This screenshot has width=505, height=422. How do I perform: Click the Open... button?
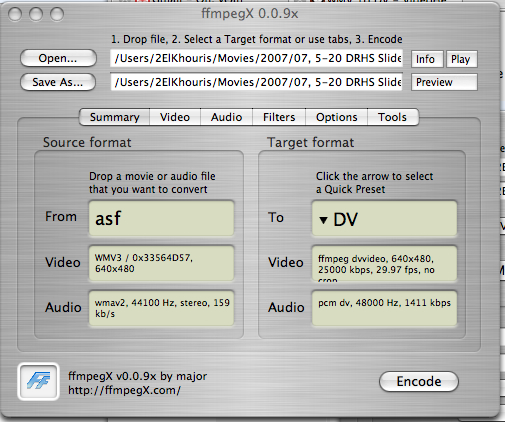pos(58,58)
